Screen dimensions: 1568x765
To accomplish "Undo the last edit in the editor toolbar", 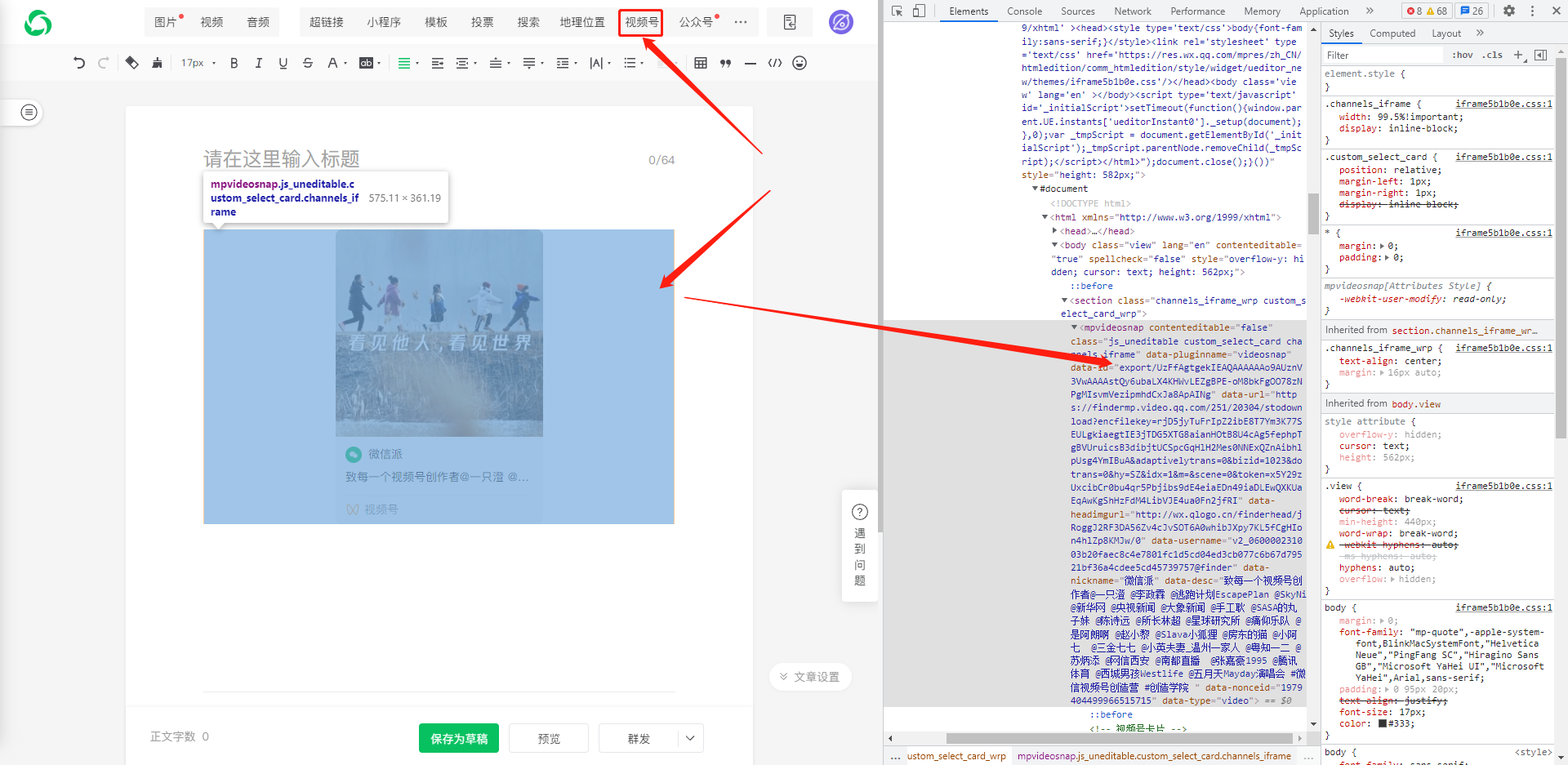I will point(79,63).
